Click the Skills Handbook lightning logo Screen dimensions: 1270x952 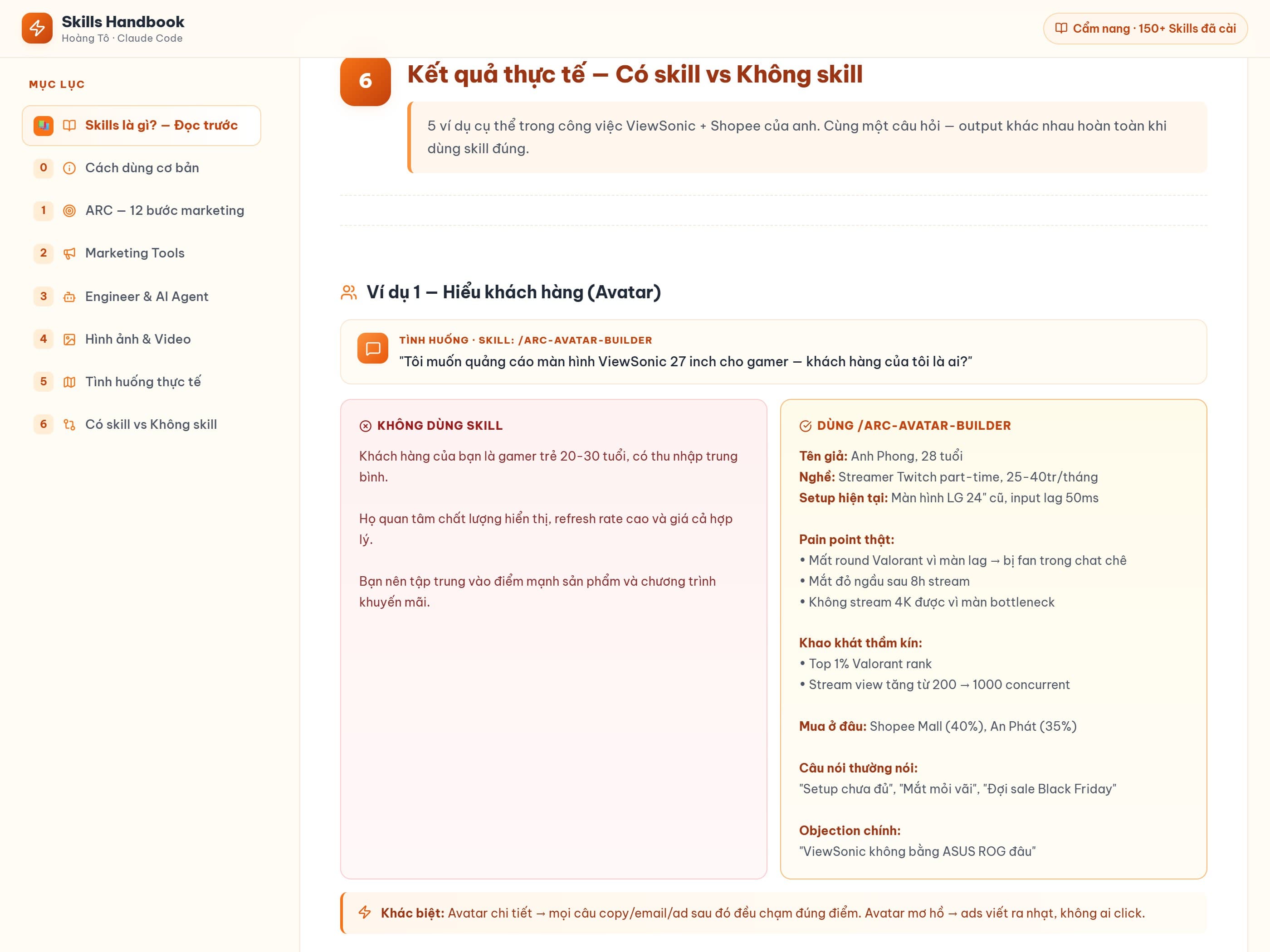[37, 28]
